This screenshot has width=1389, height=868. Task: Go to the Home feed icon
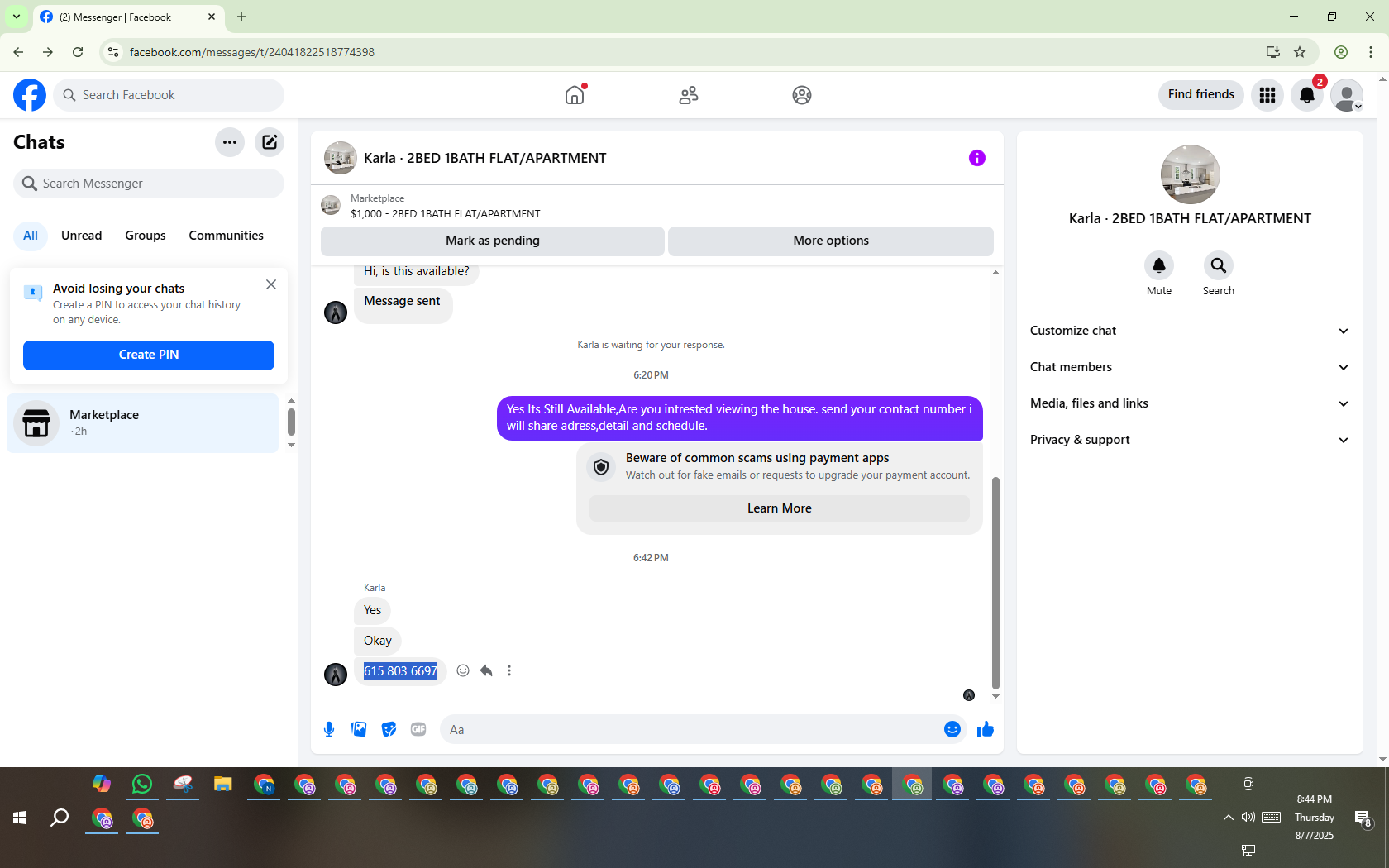click(x=575, y=95)
